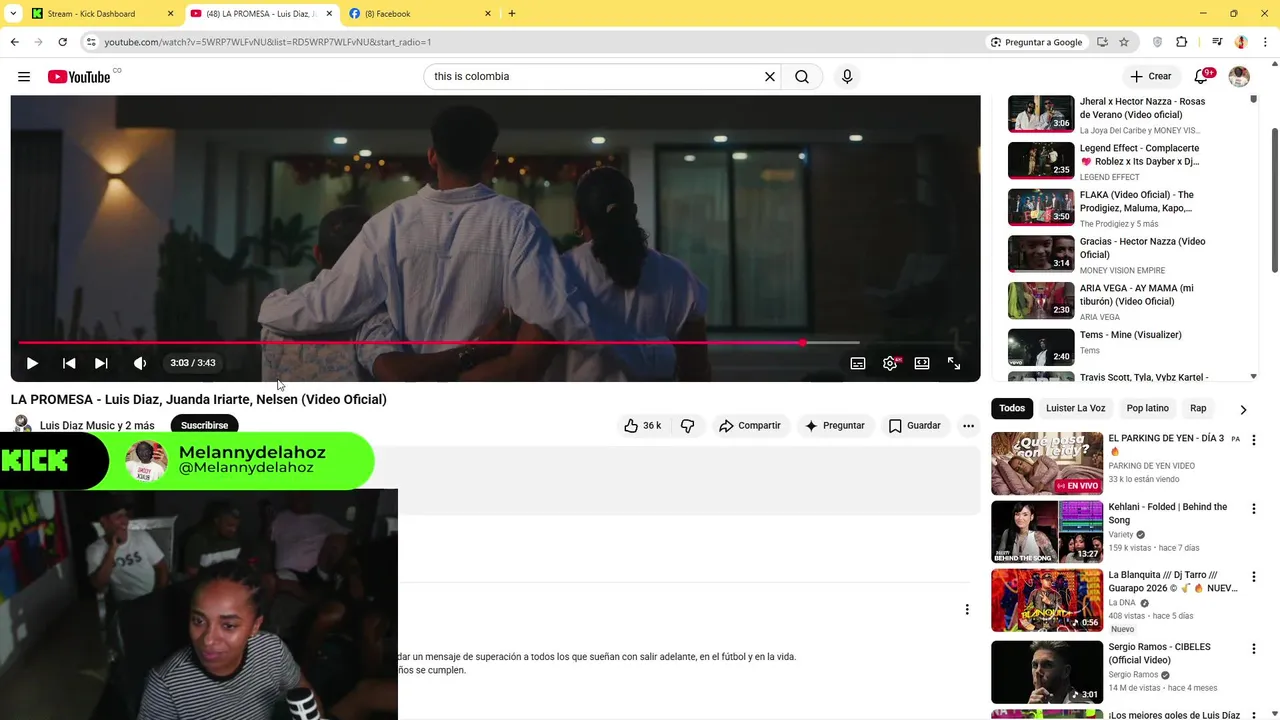The height and width of the screenshot is (720, 1280).
Task: Open ARIA VEGA - AY MAMA thumbnail
Action: click(x=1041, y=300)
